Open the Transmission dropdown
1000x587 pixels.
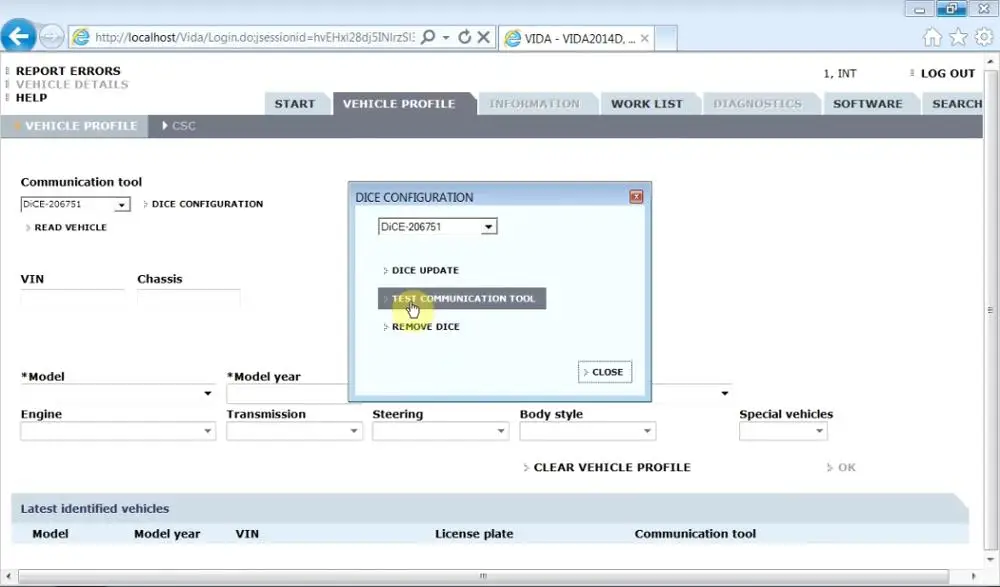click(x=294, y=431)
